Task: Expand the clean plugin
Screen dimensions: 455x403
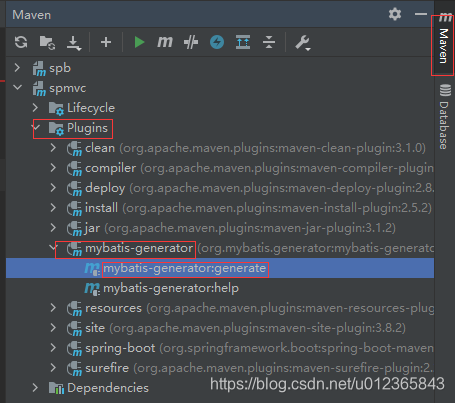Action: (x=53, y=148)
